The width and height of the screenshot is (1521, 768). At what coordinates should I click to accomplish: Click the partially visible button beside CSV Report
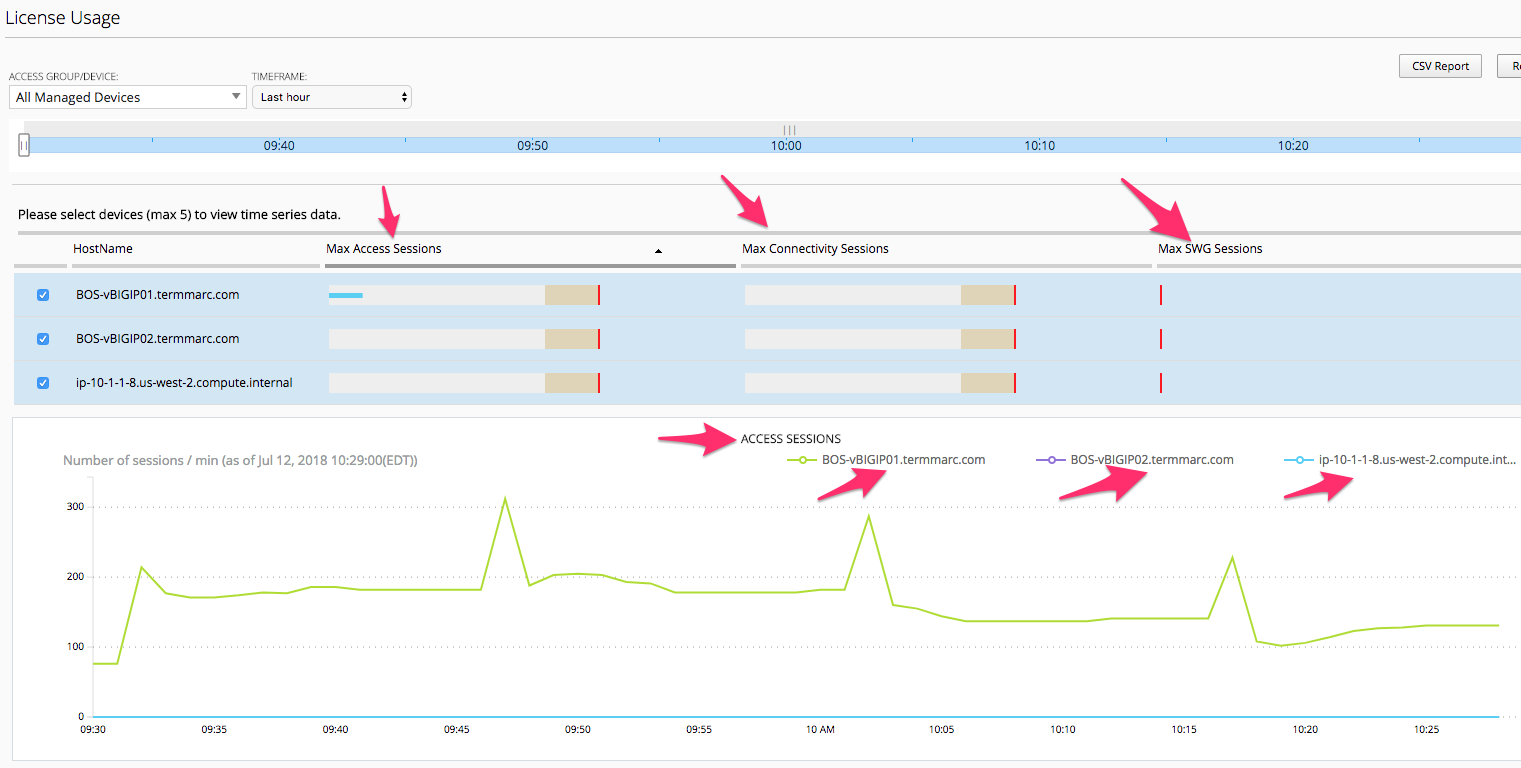click(x=1509, y=66)
